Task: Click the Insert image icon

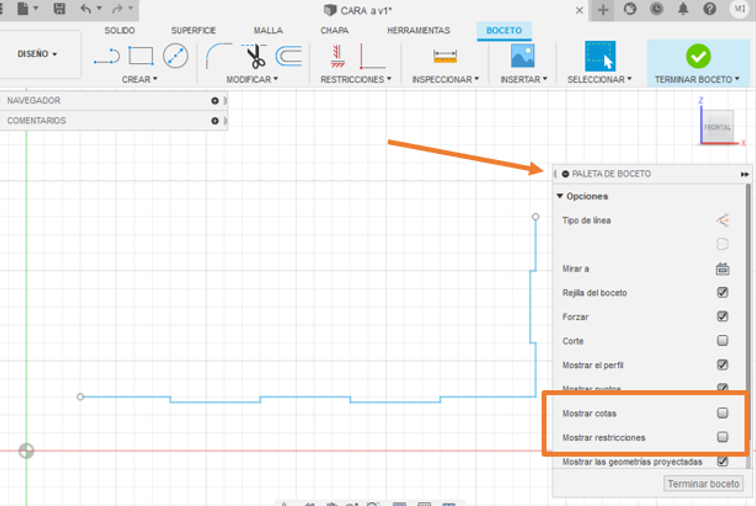Action: click(523, 56)
